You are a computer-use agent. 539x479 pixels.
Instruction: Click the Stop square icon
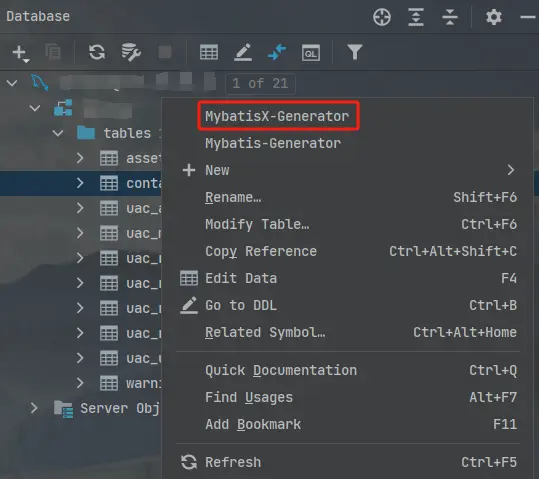coord(165,52)
